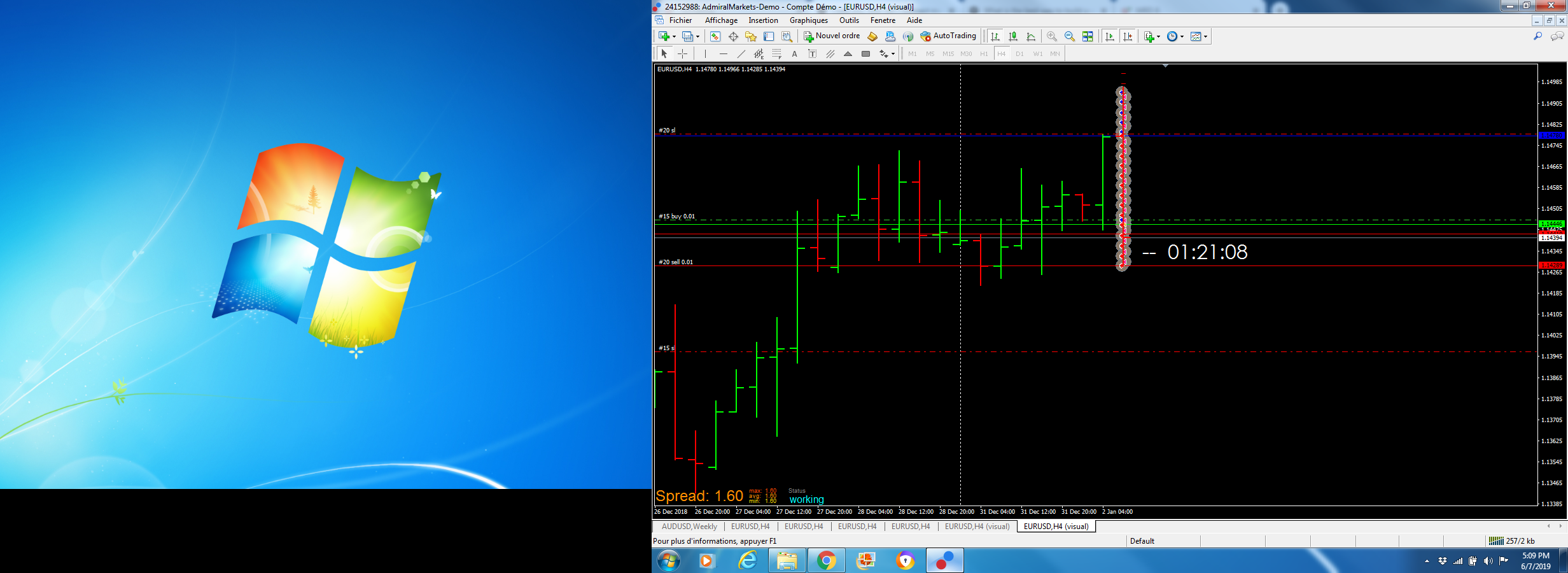This screenshot has width=1568, height=573.
Task: Select the M15 timeframe button
Action: pyautogui.click(x=948, y=53)
